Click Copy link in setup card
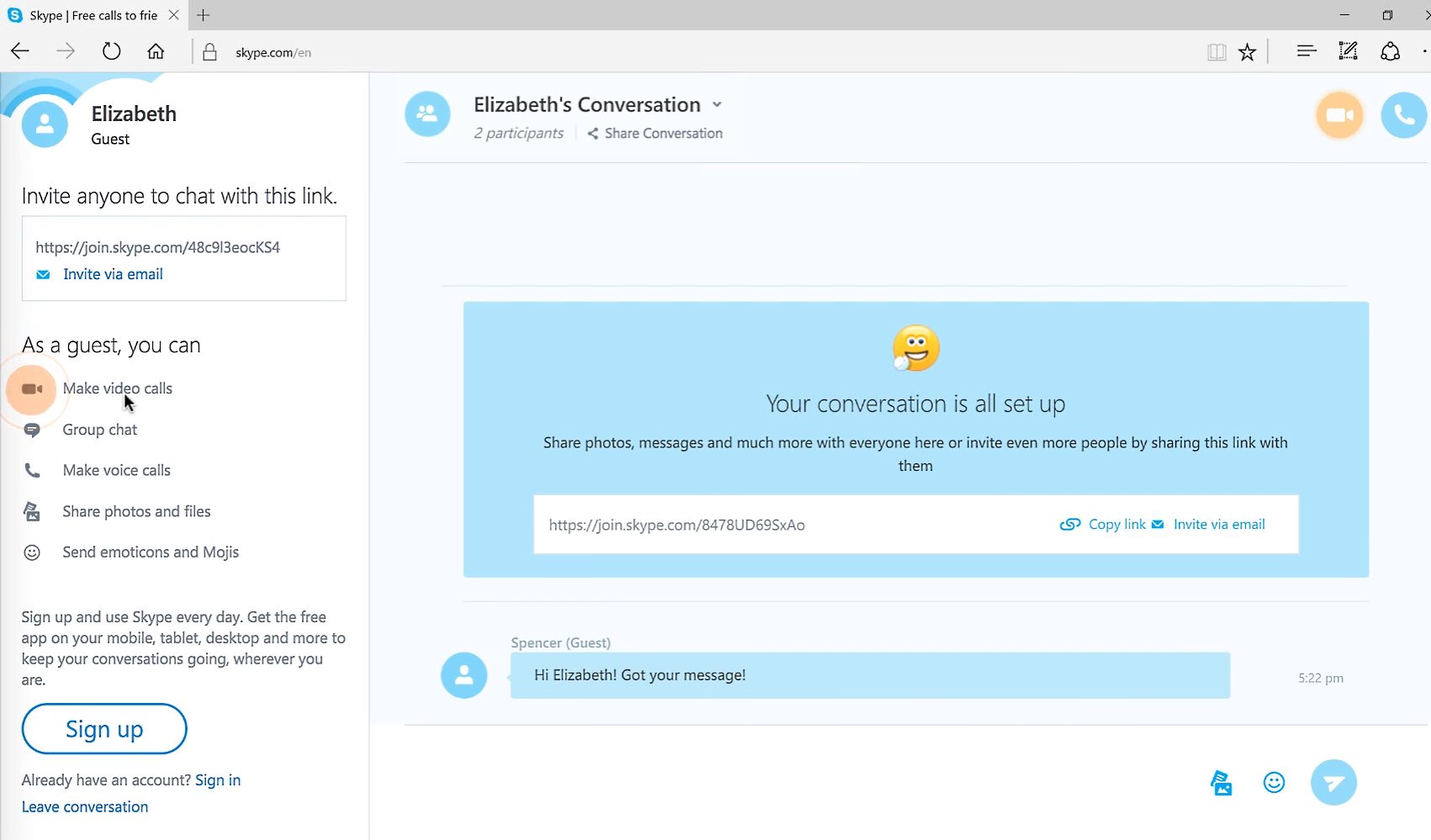The width and height of the screenshot is (1431, 840). (1117, 525)
